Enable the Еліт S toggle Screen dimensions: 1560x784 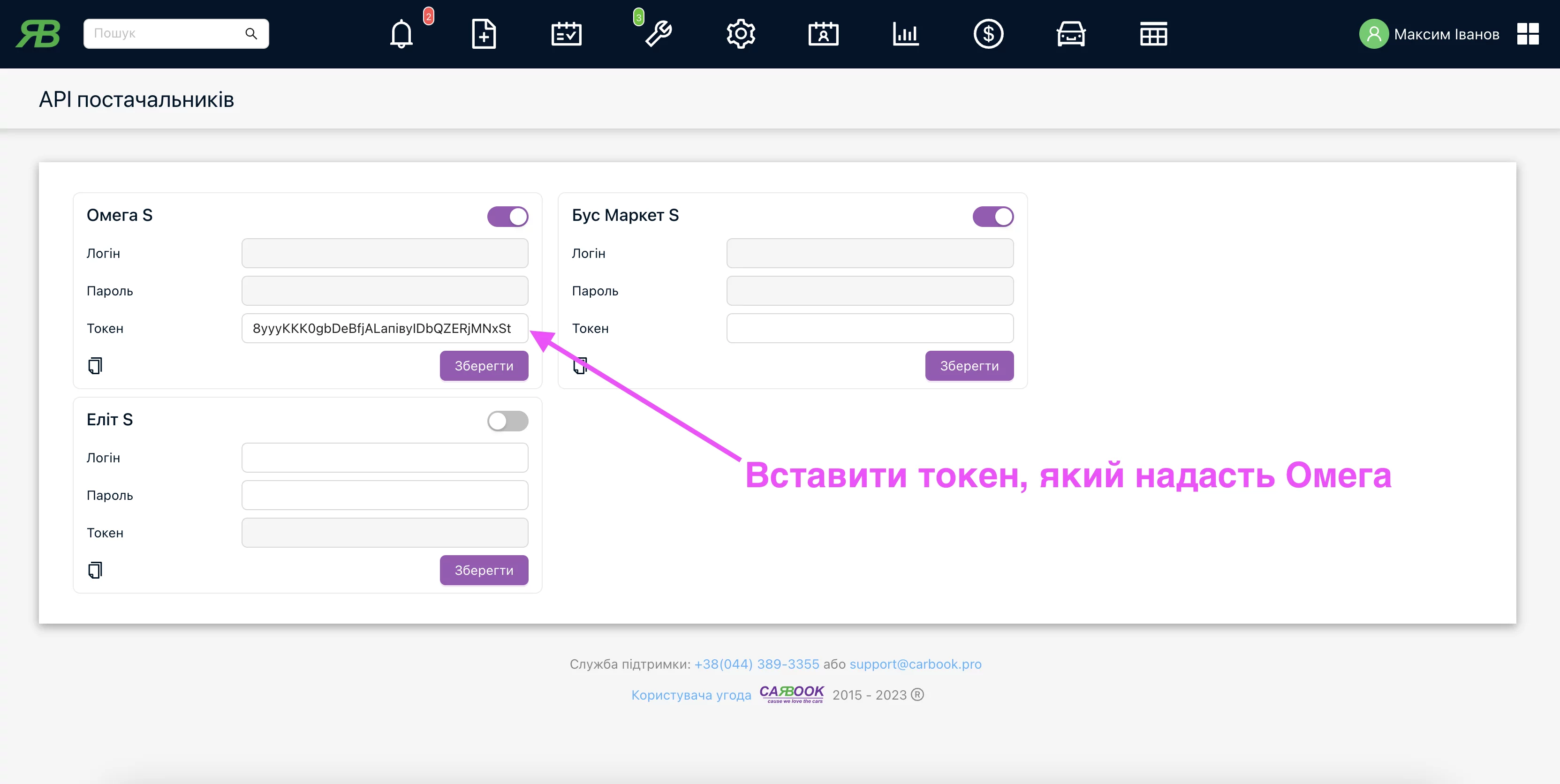pos(507,421)
